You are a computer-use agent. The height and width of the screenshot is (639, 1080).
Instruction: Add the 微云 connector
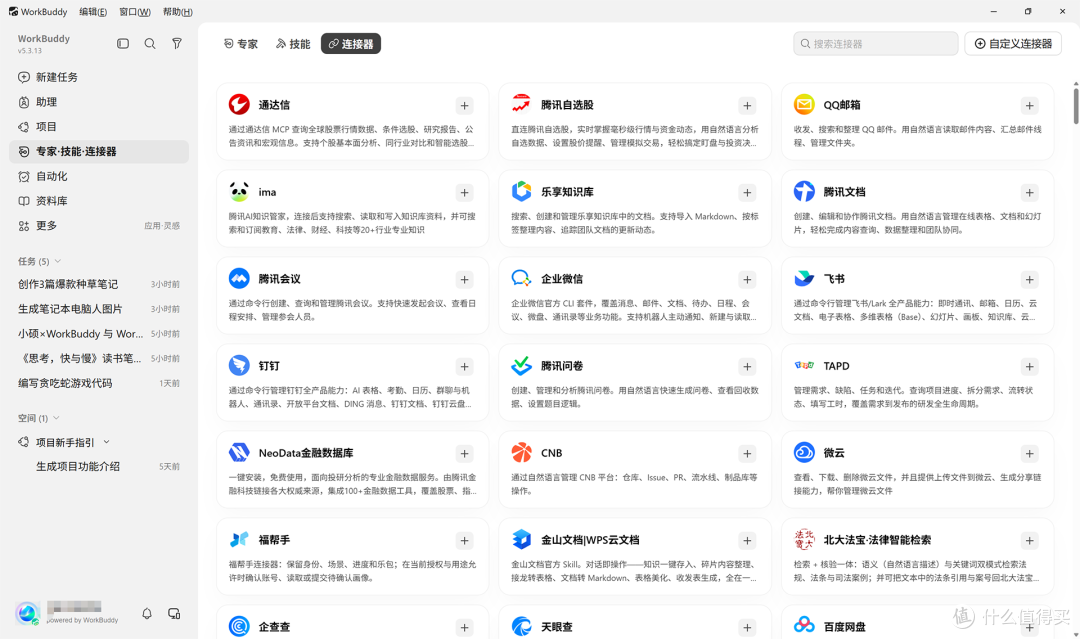(1029, 454)
